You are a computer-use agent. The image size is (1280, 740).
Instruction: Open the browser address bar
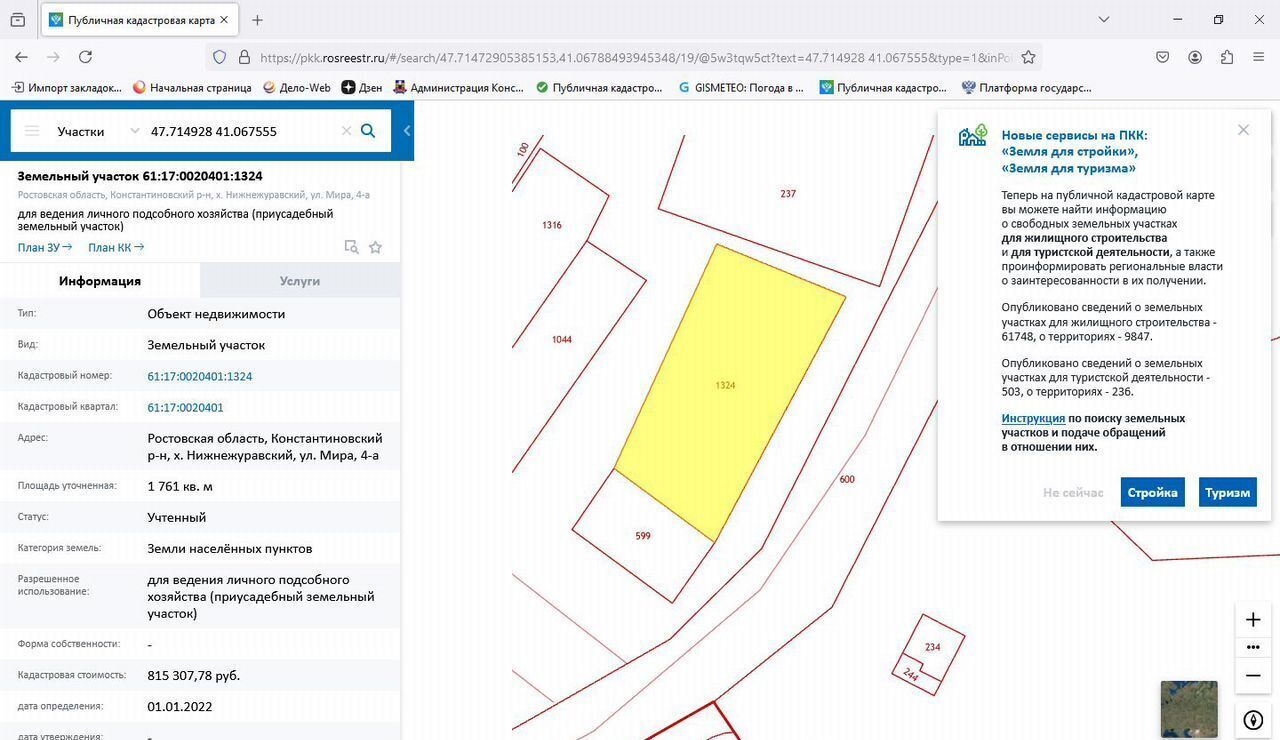(635, 57)
